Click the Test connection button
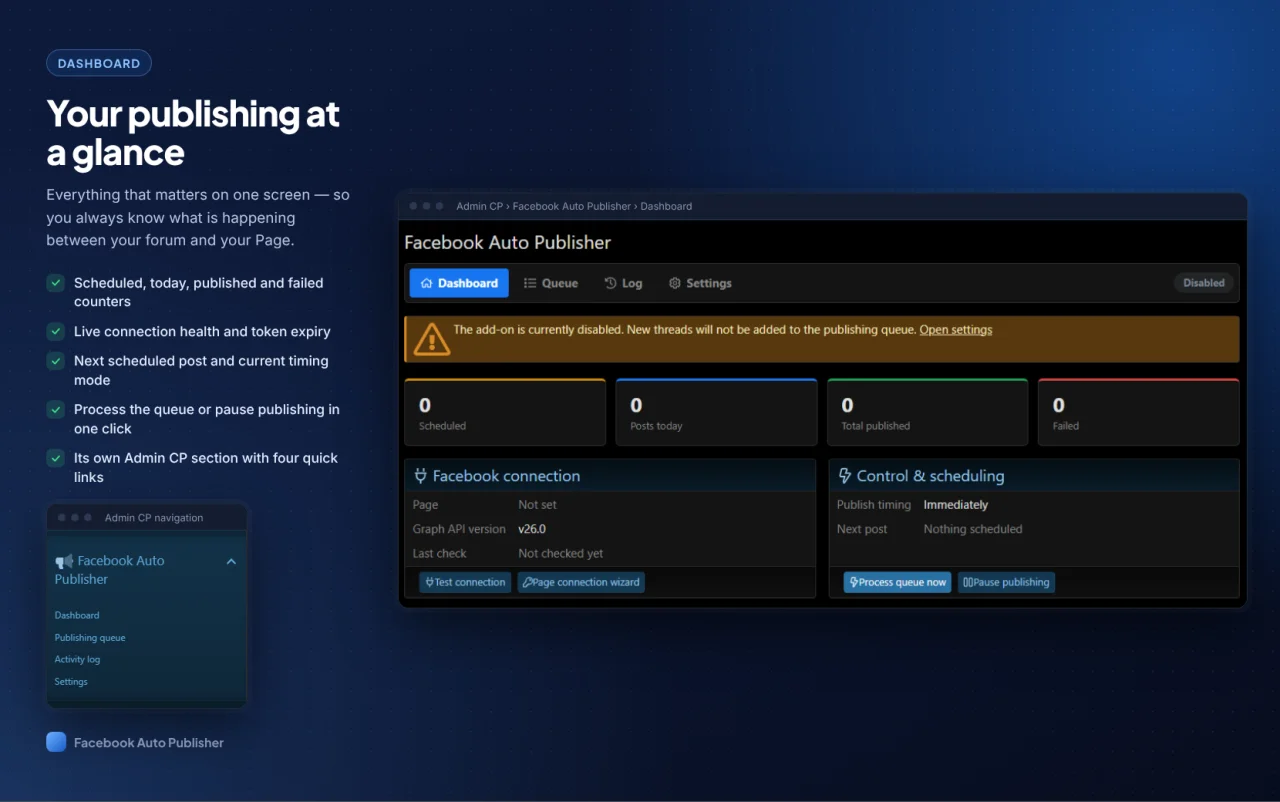Image resolution: width=1280 pixels, height=802 pixels. click(x=466, y=582)
